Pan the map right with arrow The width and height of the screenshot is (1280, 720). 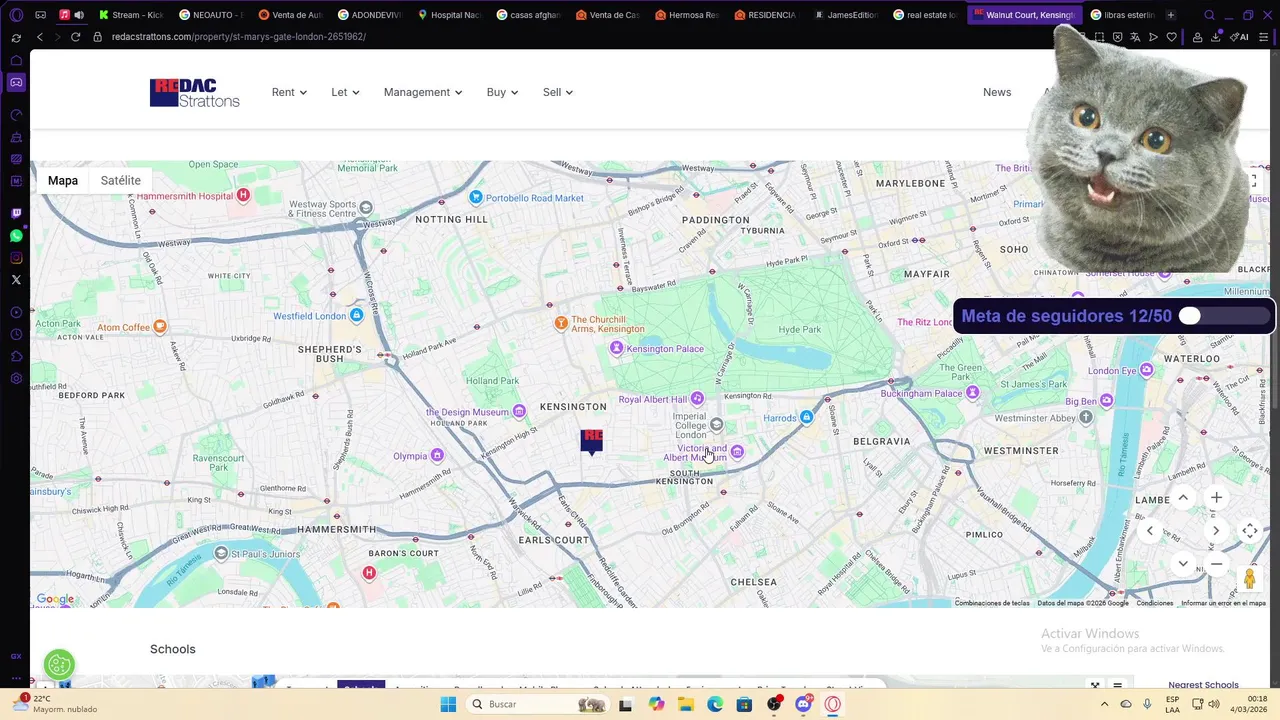[x=1216, y=531]
